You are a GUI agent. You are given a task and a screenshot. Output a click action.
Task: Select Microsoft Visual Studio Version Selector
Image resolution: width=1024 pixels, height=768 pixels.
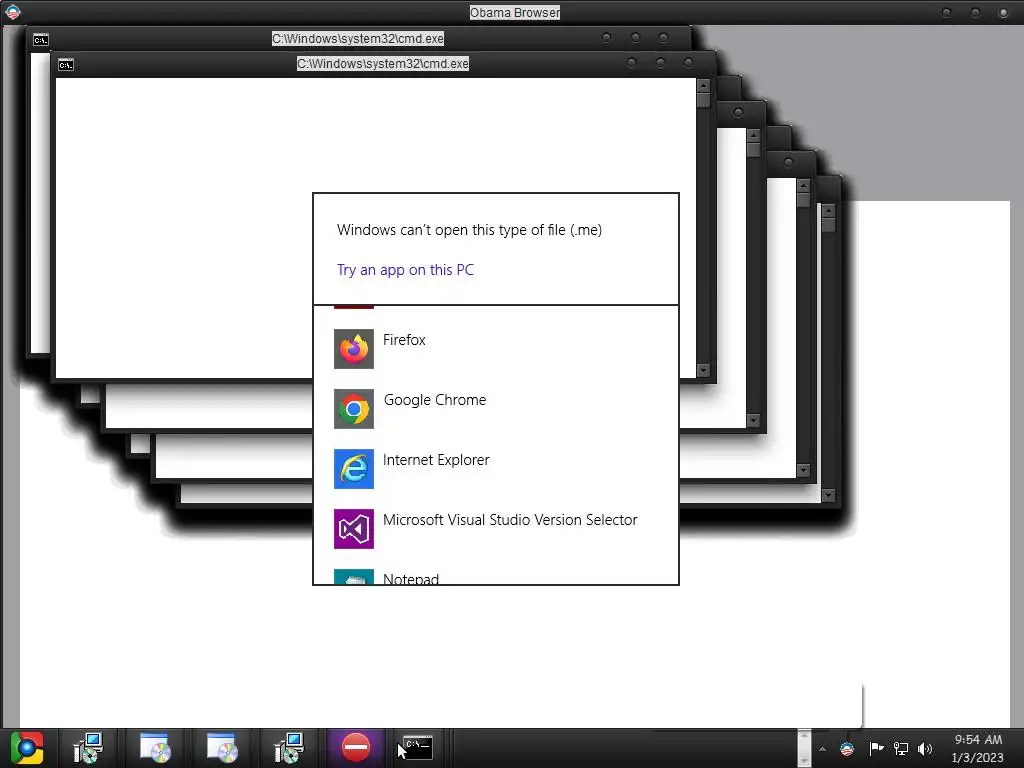click(496, 529)
